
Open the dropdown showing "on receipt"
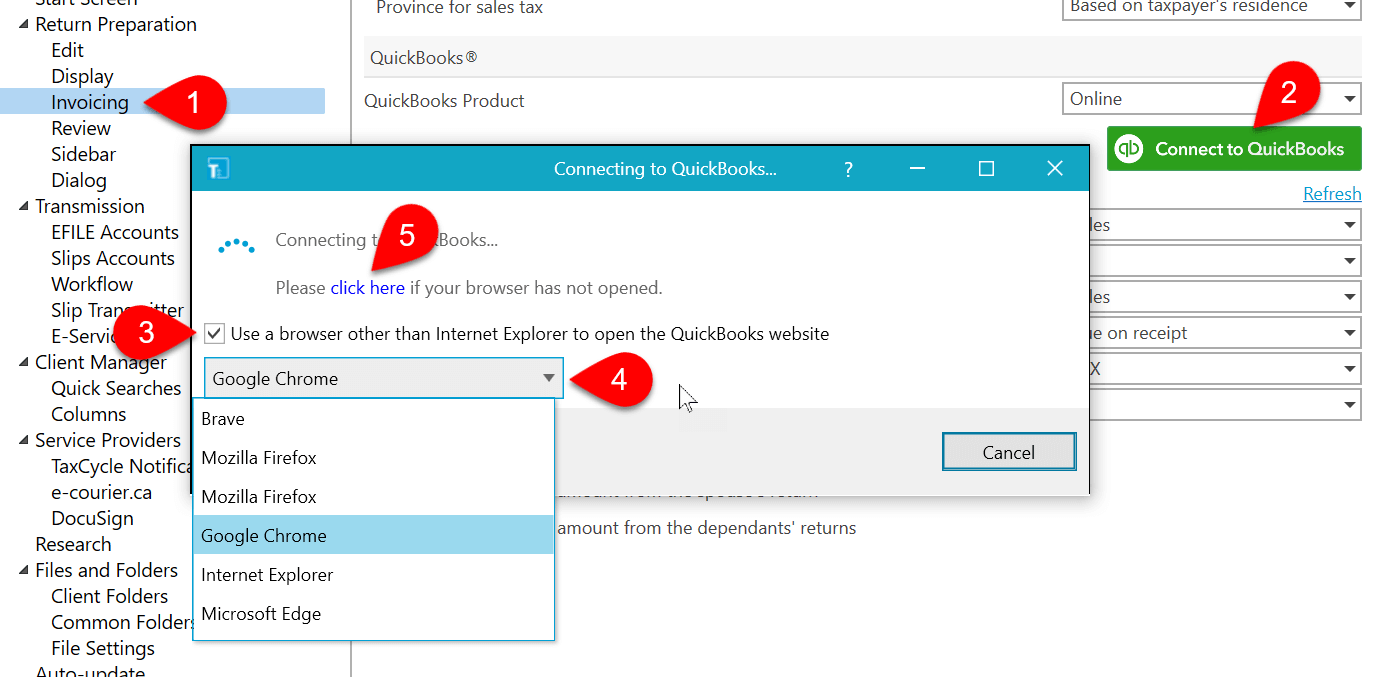click(1225, 333)
